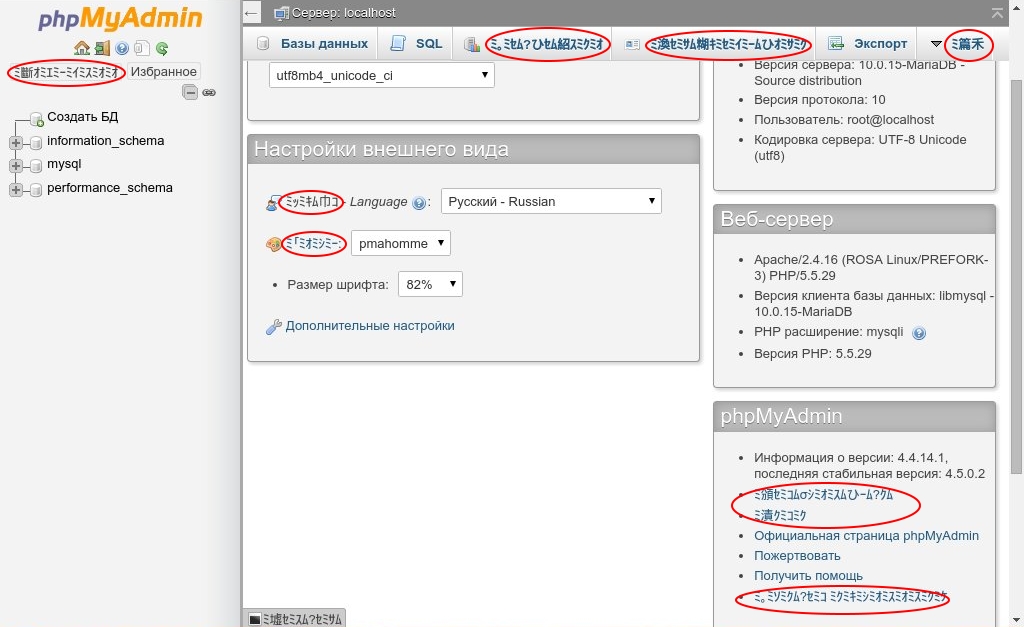Click the phpMyAdmin logo
This screenshot has height=627, width=1024.
[x=120, y=19]
